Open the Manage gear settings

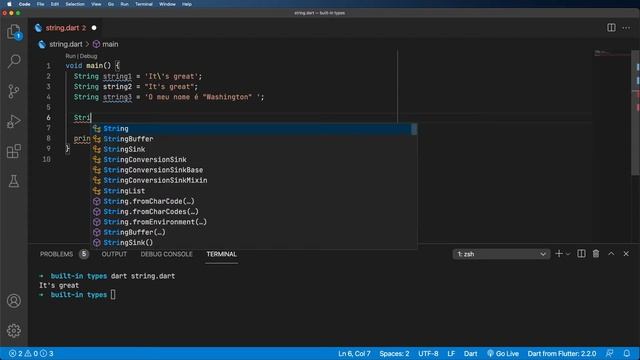click(x=14, y=330)
